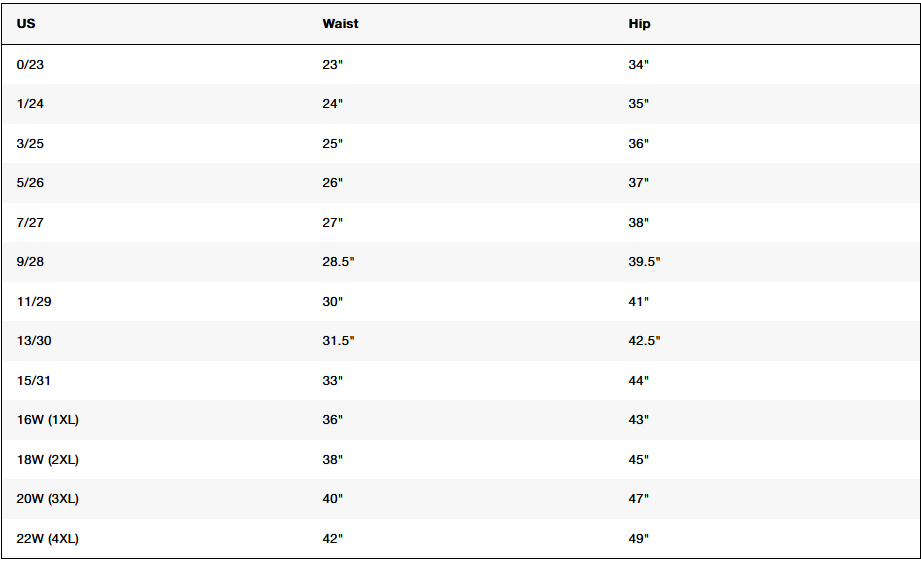
Task: Select the 20W (3XL) row label
Action: (x=48, y=499)
